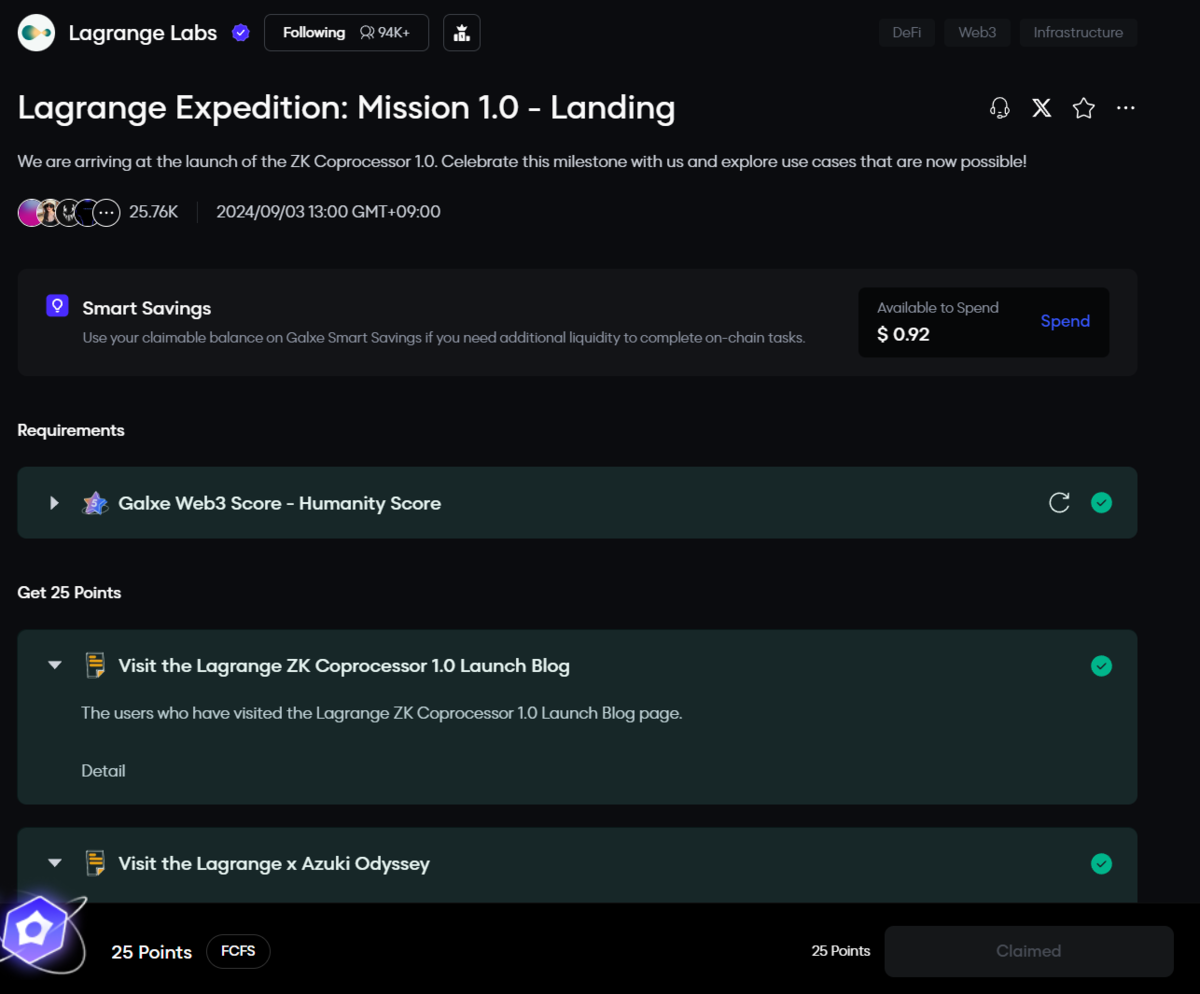Click the campaign title Lagrange Expedition: Mission 1.0 - Landing
The height and width of the screenshot is (994, 1200).
pos(347,108)
